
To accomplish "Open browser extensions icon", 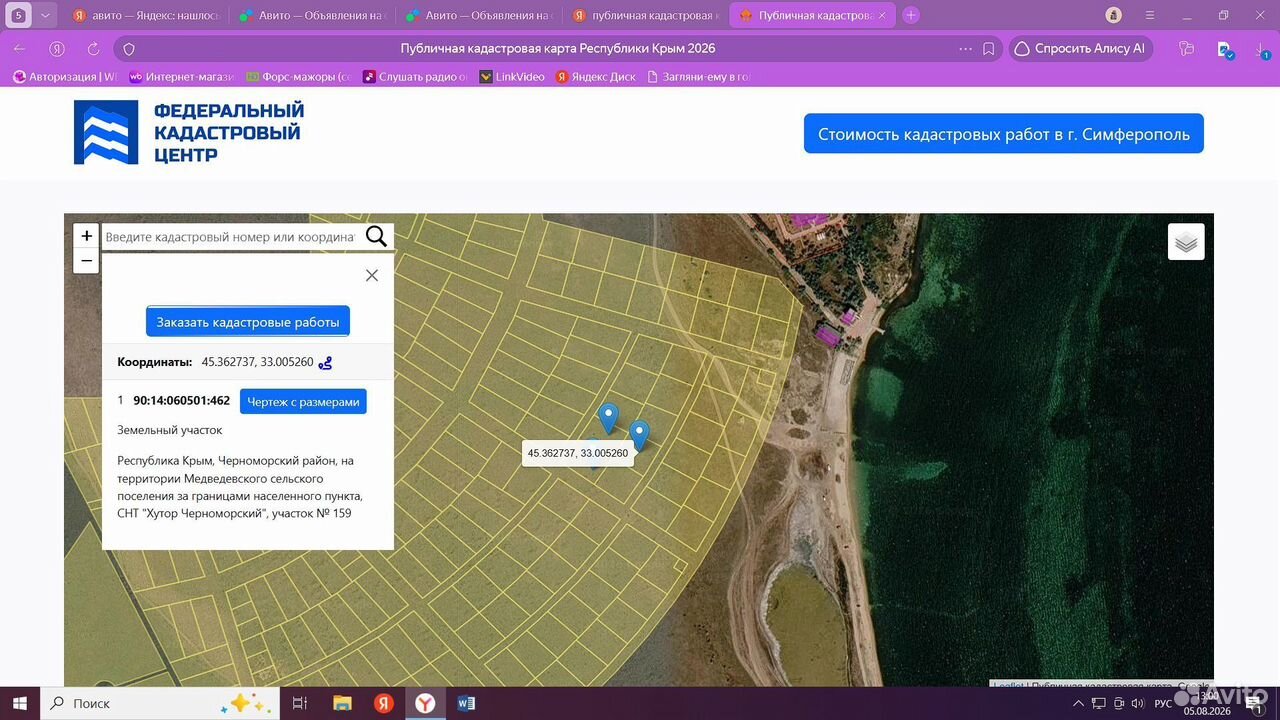I will pyautogui.click(x=1187, y=48).
